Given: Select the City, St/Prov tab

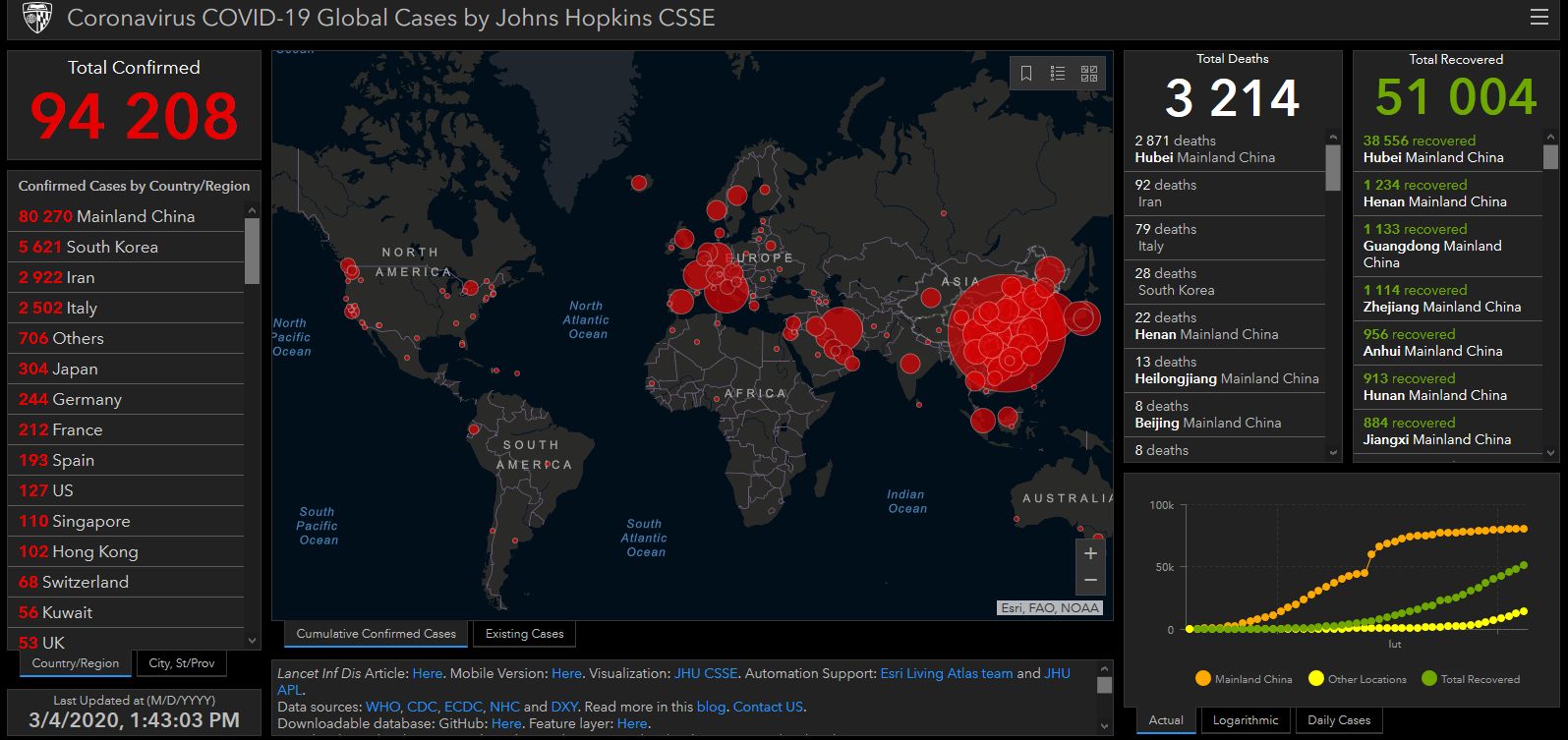Looking at the screenshot, I should [x=182, y=663].
